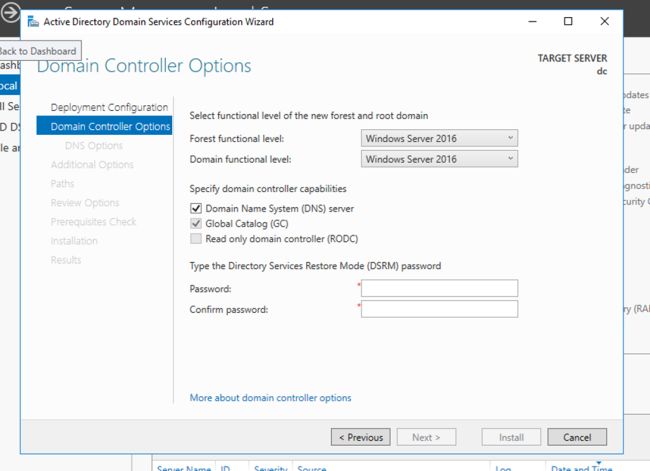Click ID column header in Server Manager

(225, 468)
